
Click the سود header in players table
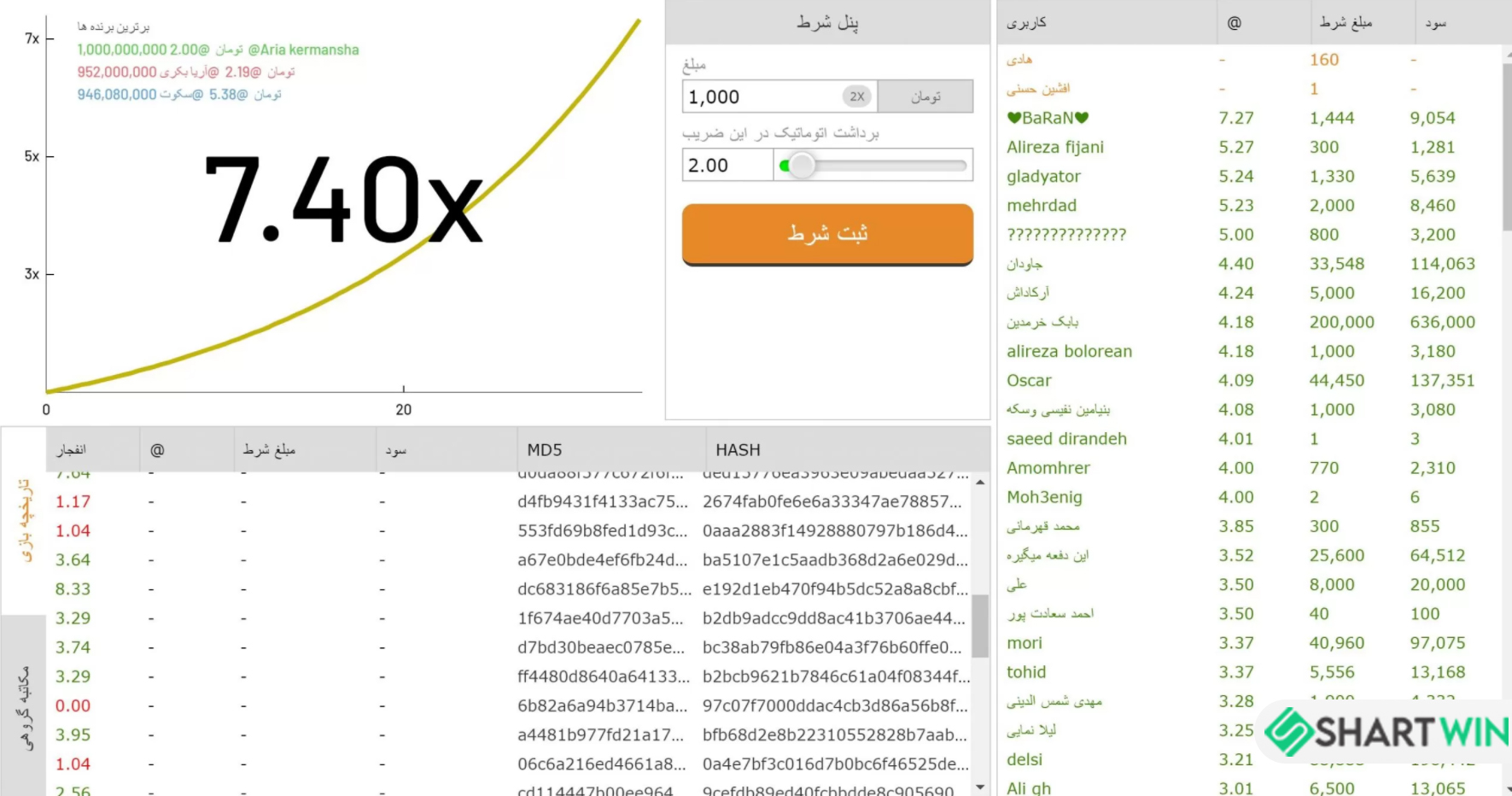click(1436, 22)
